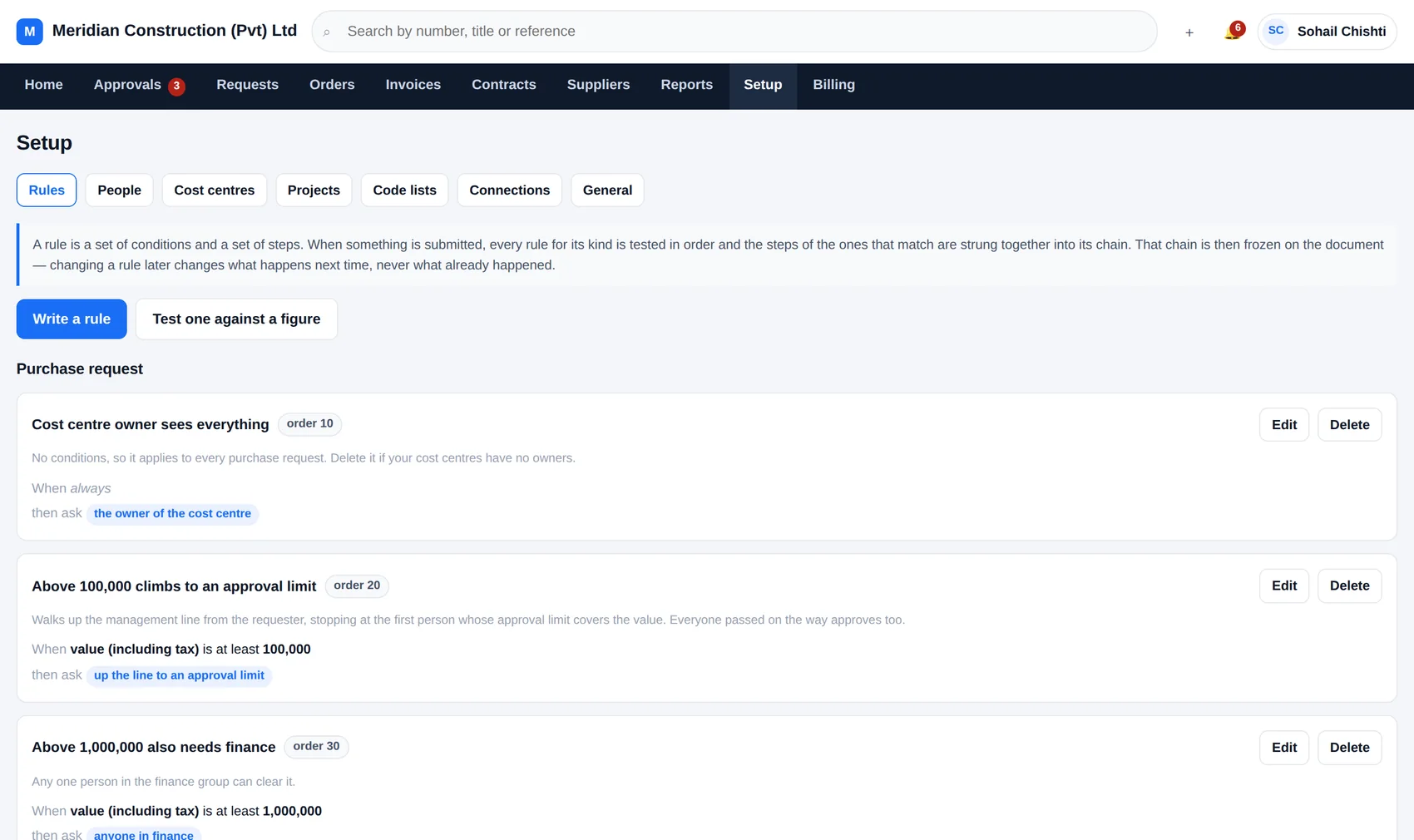1414x840 pixels.
Task: Switch to the Connections tab
Action: coord(510,190)
